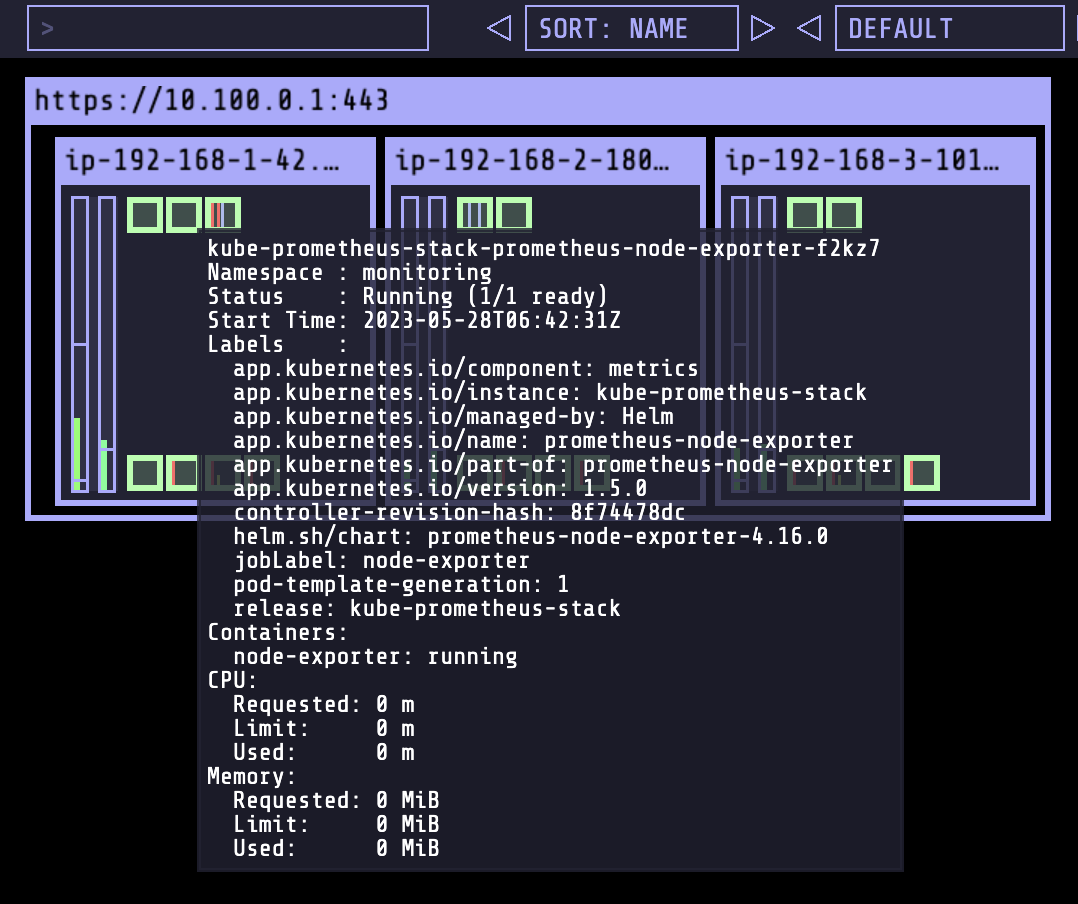This screenshot has width=1078, height=904.
Task: Click label jobLabel: node-exporter
Action: (x=382, y=561)
